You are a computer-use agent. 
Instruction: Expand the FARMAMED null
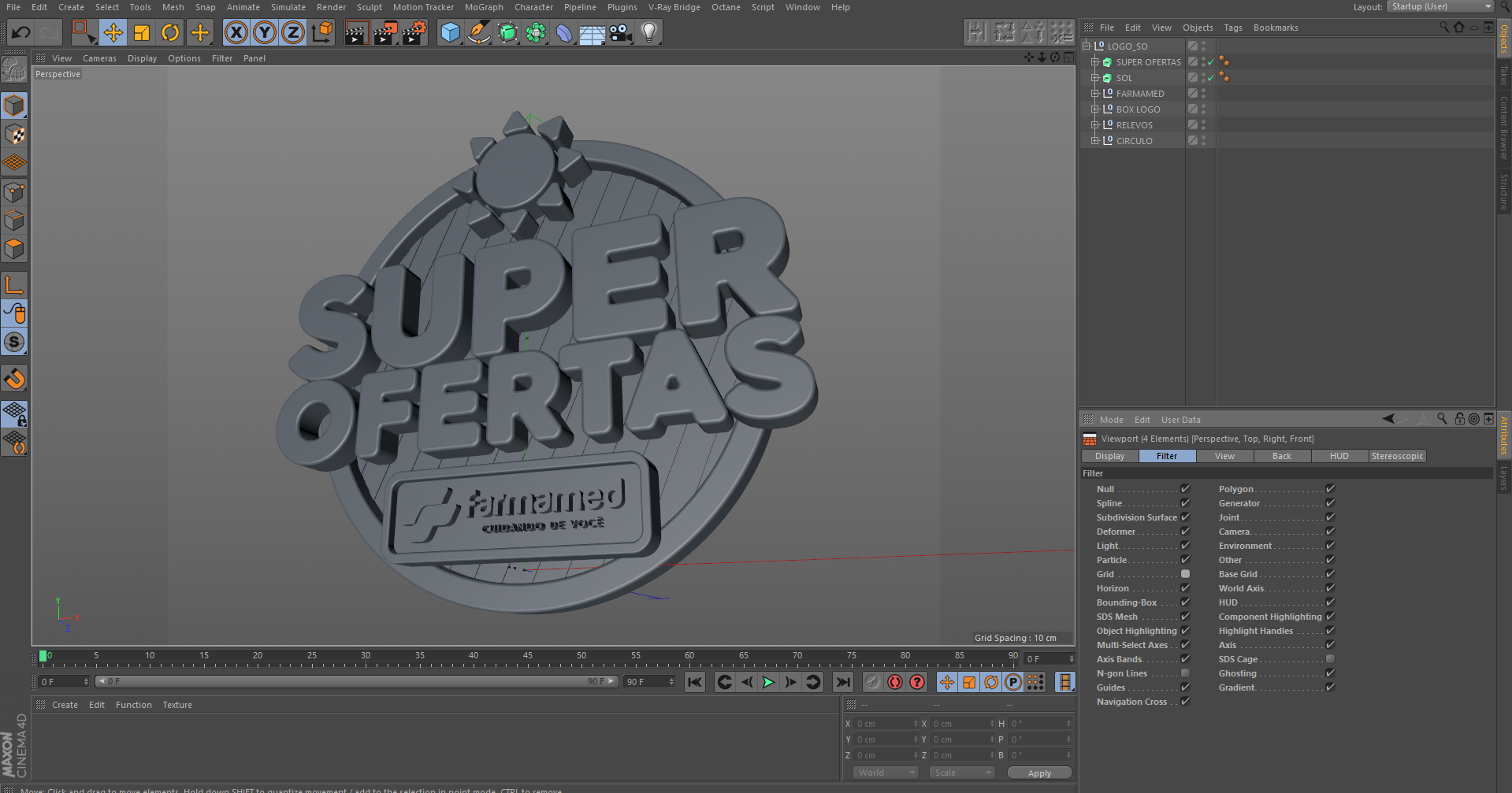pyautogui.click(x=1094, y=94)
